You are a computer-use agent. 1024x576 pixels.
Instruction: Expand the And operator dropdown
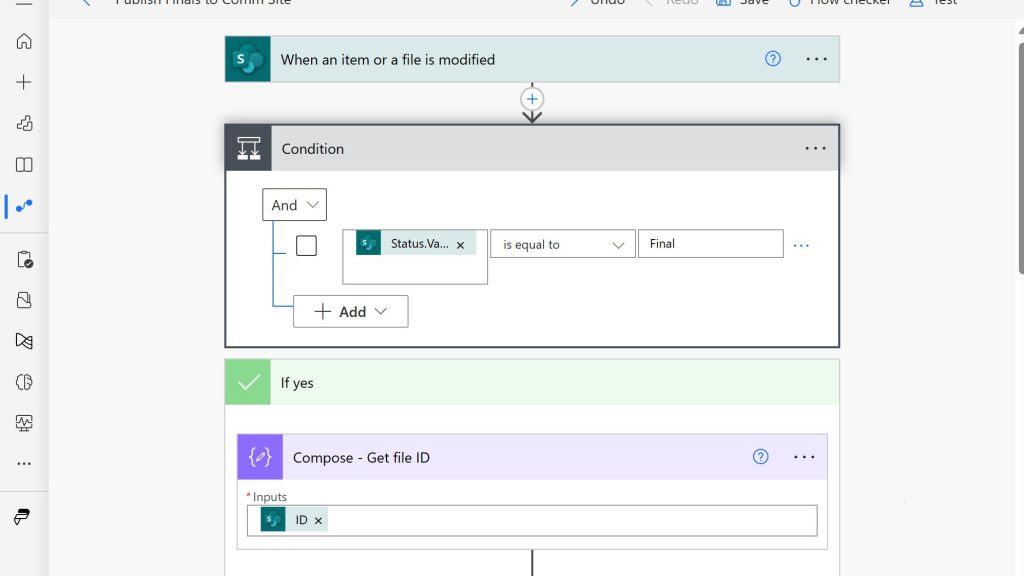tap(294, 205)
